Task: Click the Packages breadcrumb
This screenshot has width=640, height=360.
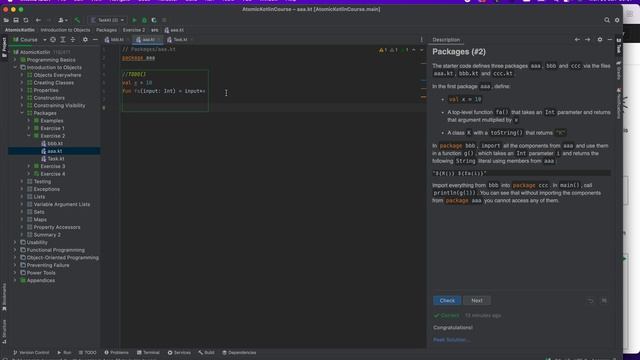Action: (x=107, y=30)
